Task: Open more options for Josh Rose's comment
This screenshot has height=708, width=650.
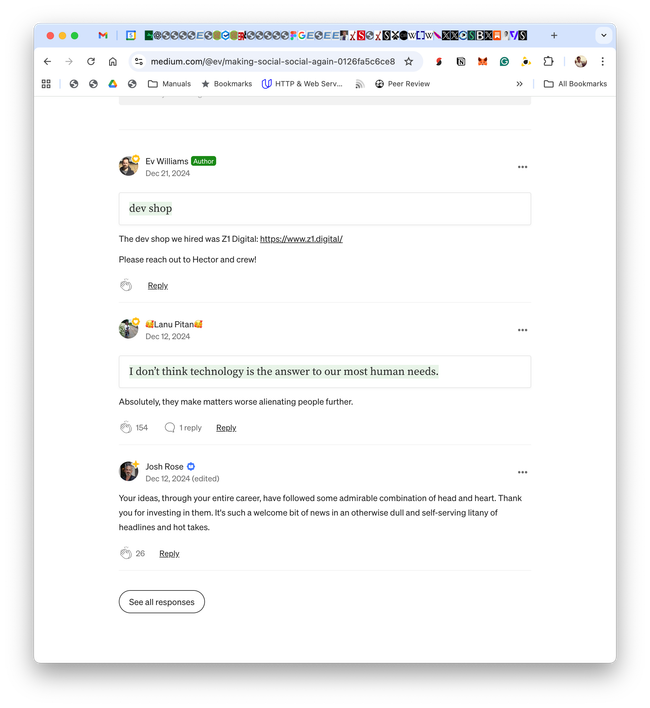Action: 522,472
